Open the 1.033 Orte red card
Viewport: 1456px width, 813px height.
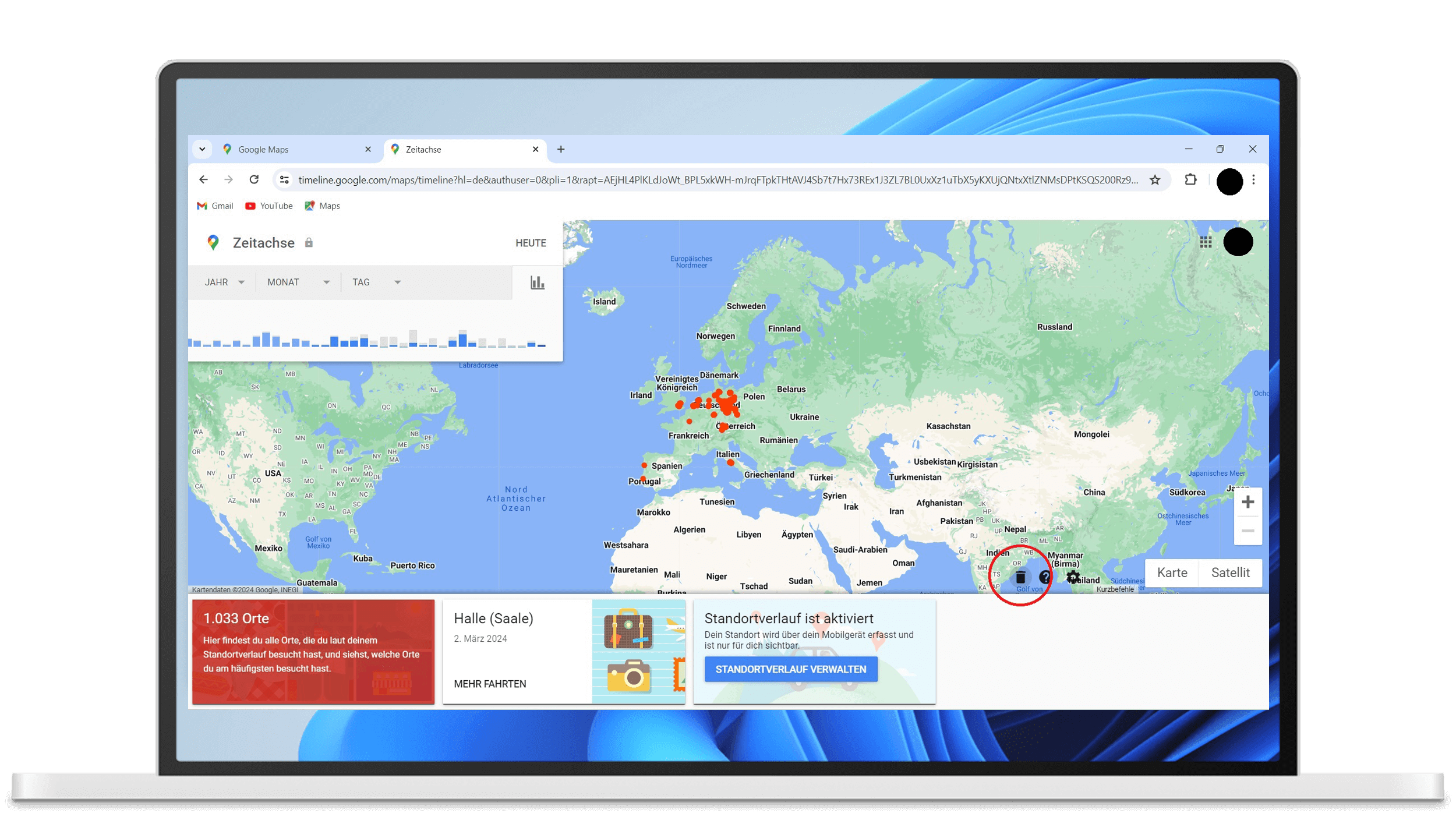pos(313,652)
